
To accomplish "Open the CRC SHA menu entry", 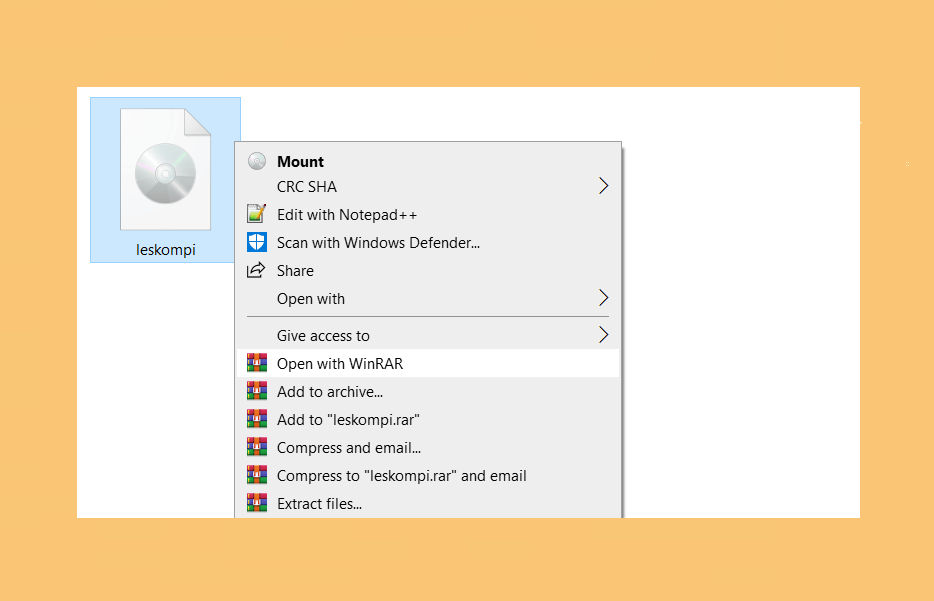I will 428,186.
